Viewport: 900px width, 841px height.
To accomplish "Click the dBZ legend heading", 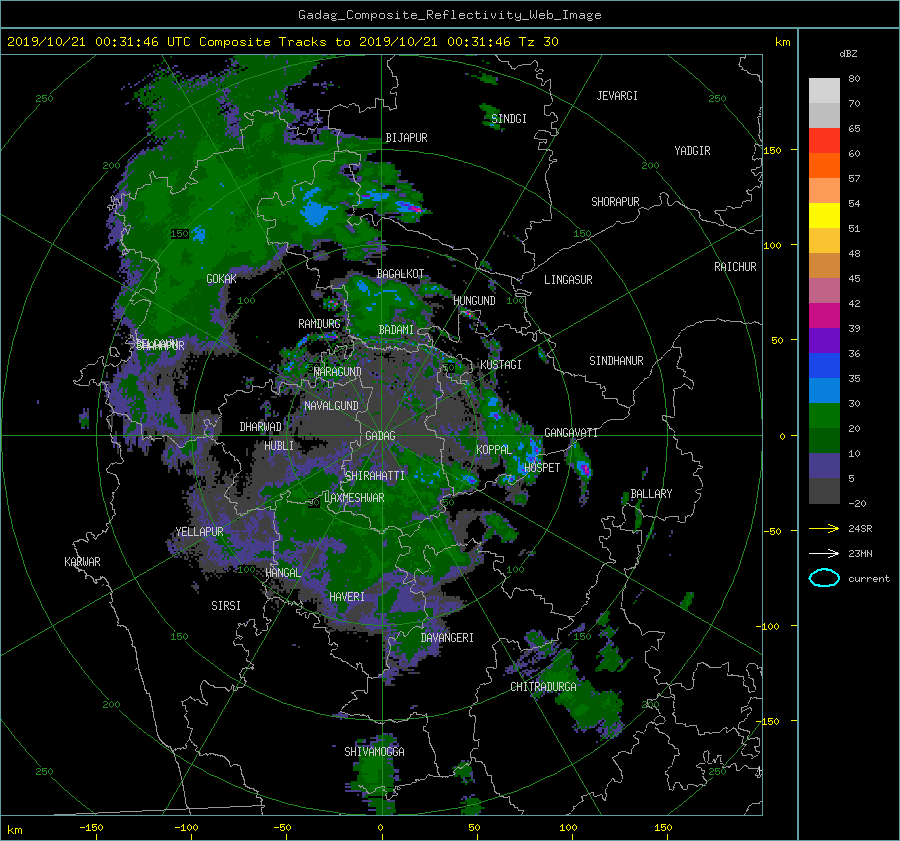I will (x=848, y=54).
